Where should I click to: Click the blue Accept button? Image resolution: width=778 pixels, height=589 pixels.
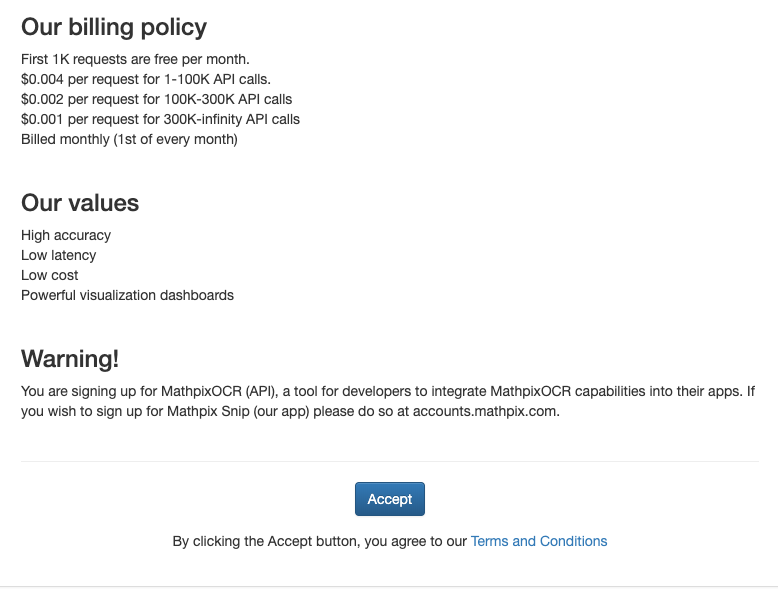click(389, 499)
